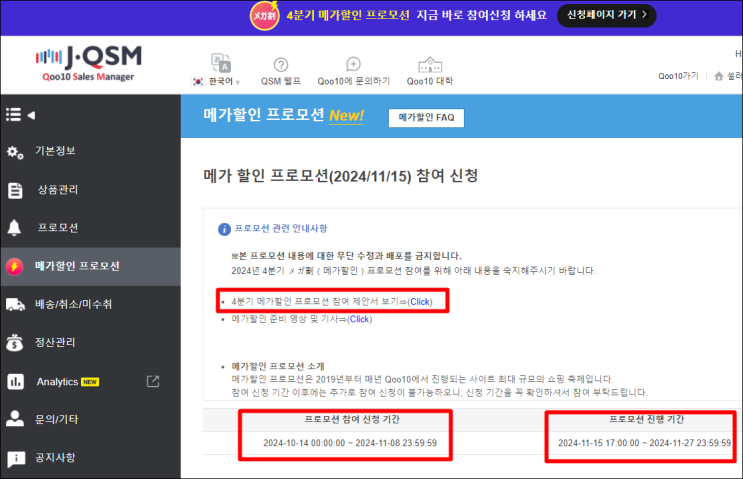
Task: Click the translate language icon
Action: click(221, 63)
